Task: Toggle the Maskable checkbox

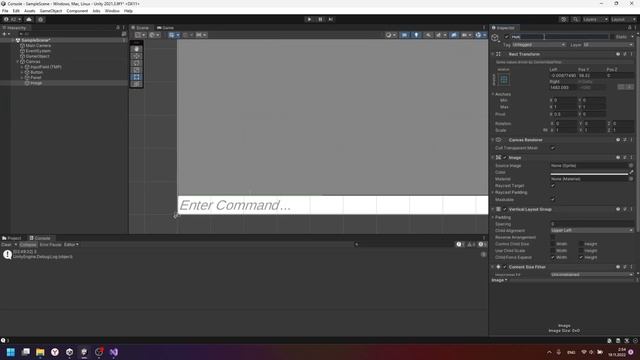Action: [x=553, y=200]
